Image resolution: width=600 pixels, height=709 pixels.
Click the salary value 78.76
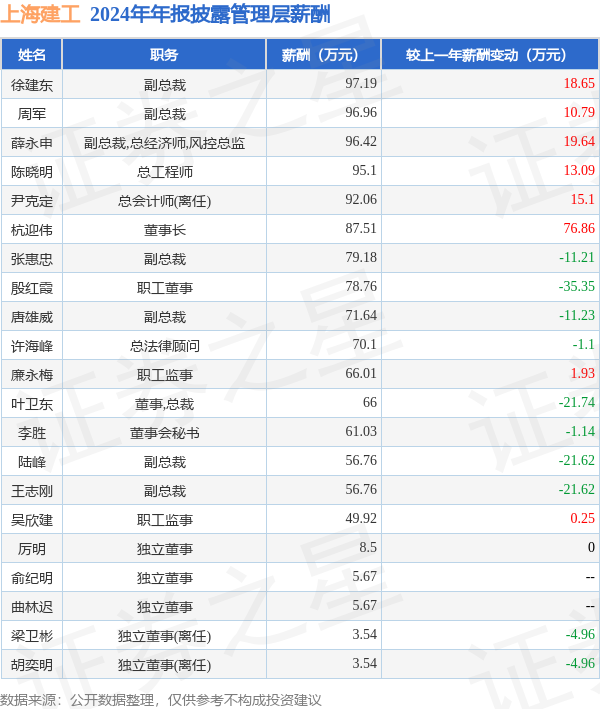tap(361, 286)
